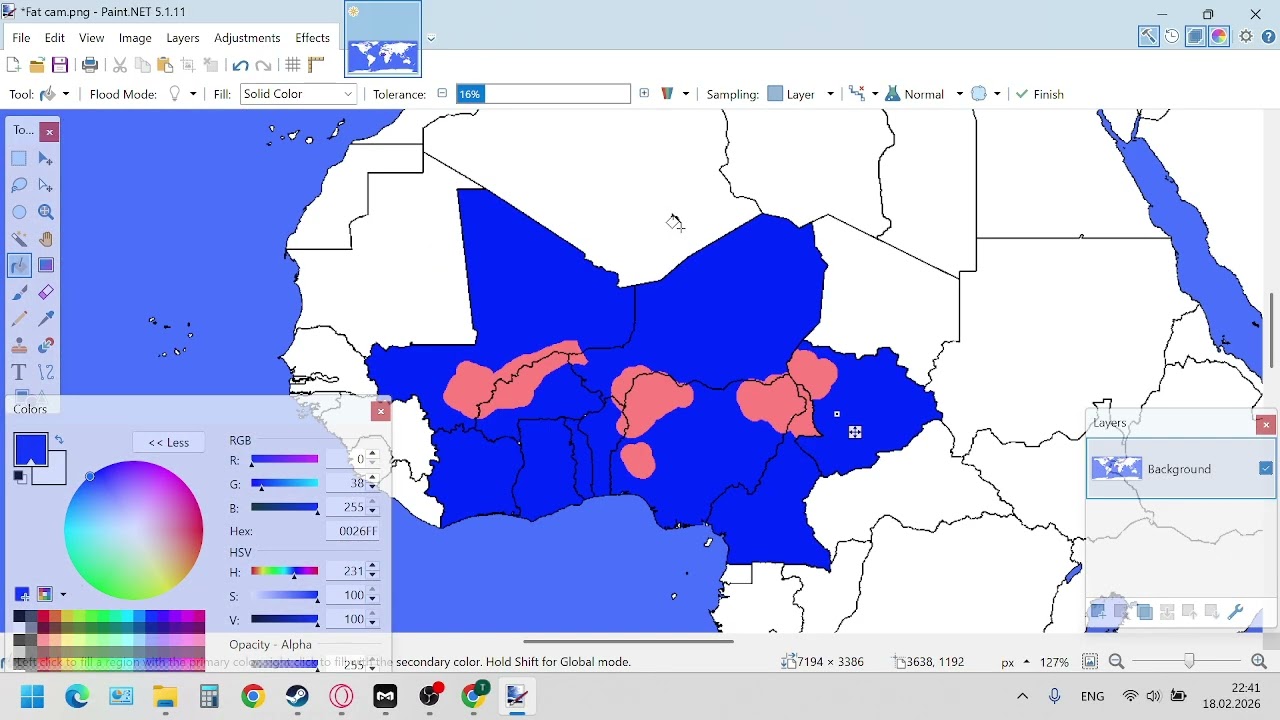Viewport: 1280px width, 720px height.
Task: Open the Tool chooser dropdown
Action: [x=55, y=94]
